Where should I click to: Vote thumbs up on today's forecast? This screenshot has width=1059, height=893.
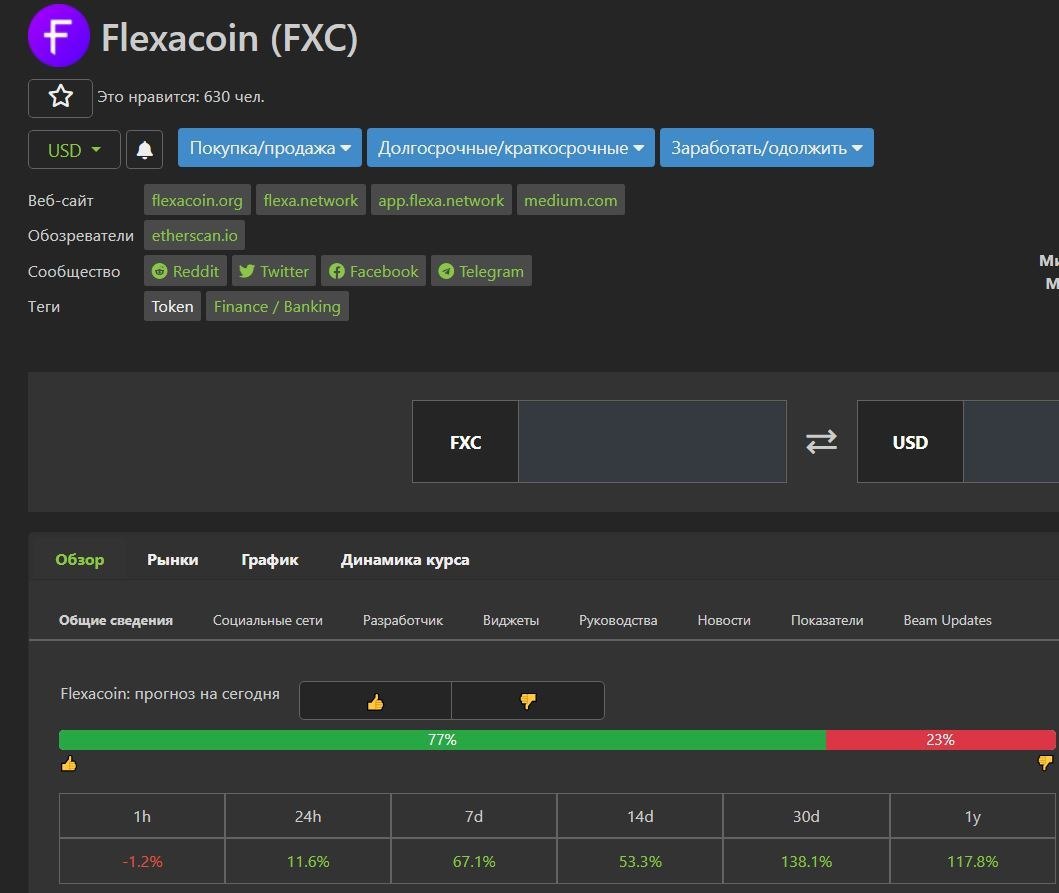pyautogui.click(x=376, y=700)
